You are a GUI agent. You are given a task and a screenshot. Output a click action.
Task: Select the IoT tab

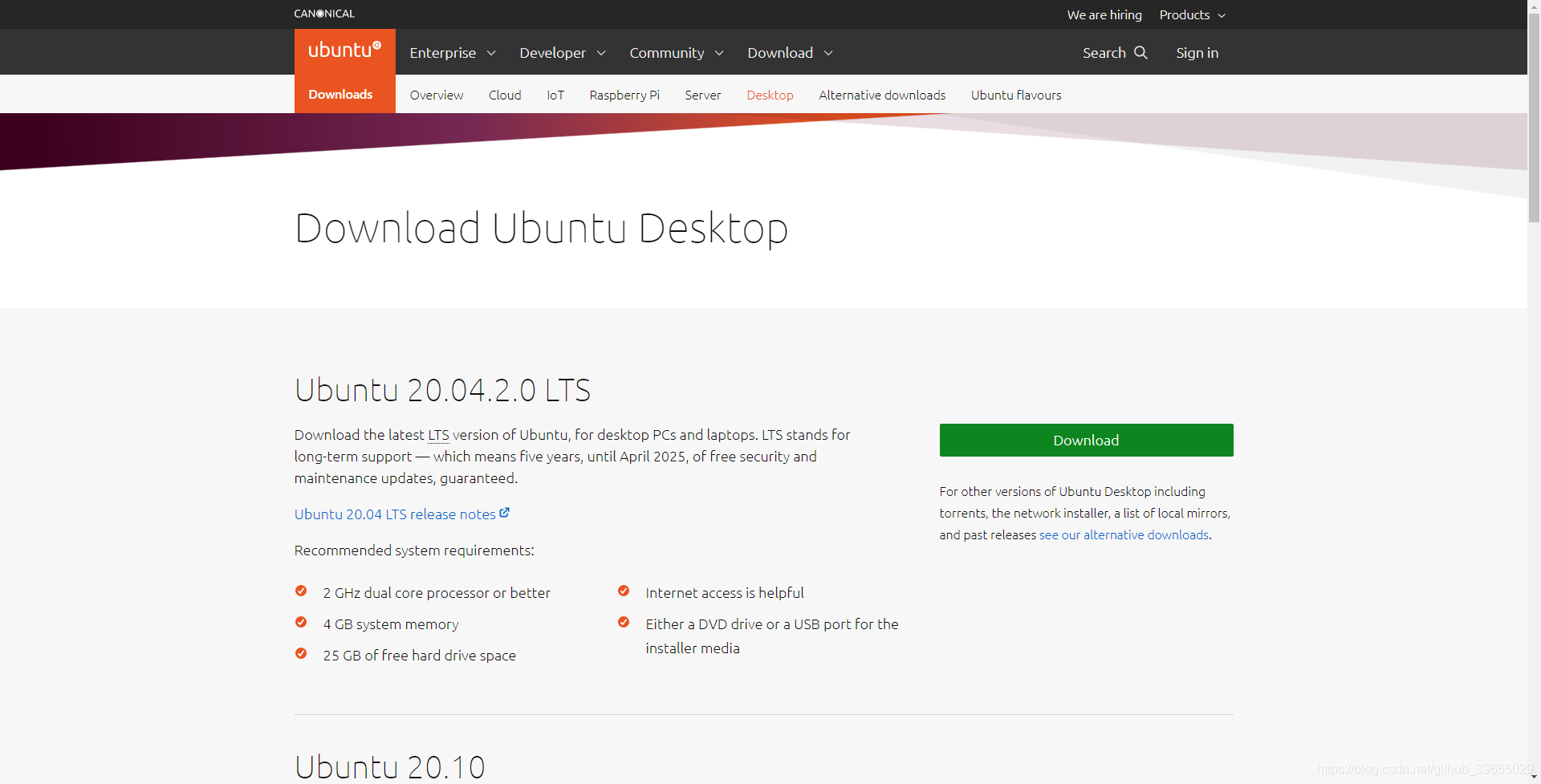555,95
